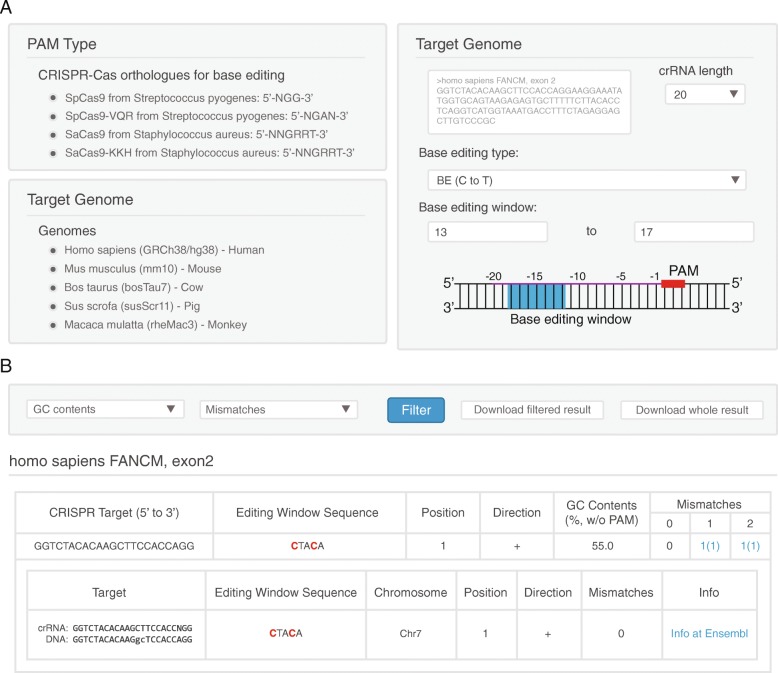
Task: Click the upper table's Editing Window Sequence header
Action: click(307, 513)
